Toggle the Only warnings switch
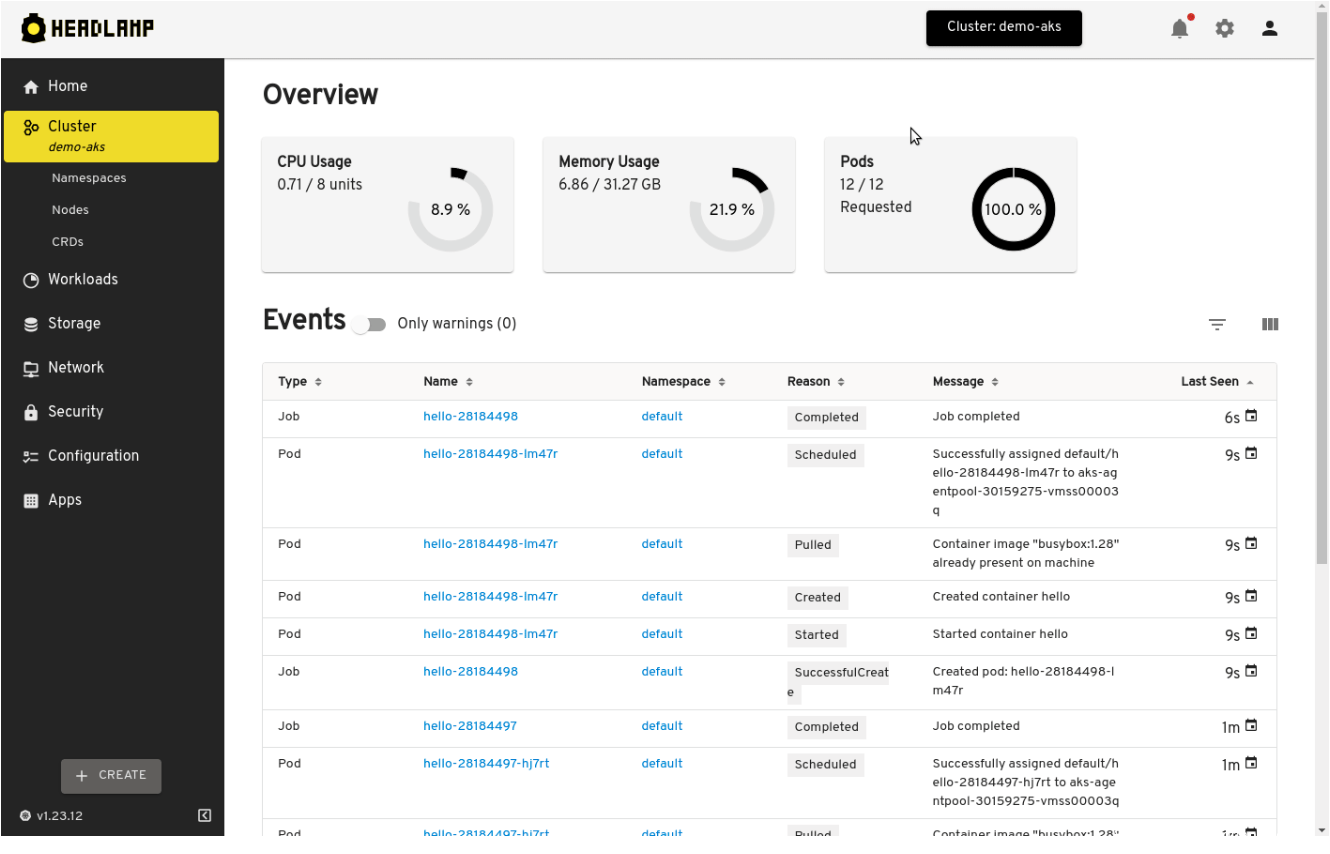 tap(369, 325)
